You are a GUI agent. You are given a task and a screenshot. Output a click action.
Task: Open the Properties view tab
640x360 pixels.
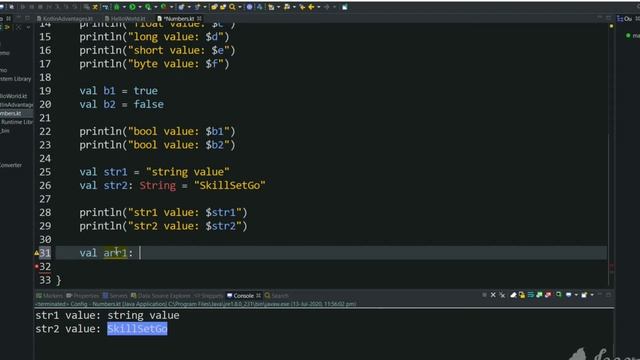pyautogui.click(x=83, y=296)
